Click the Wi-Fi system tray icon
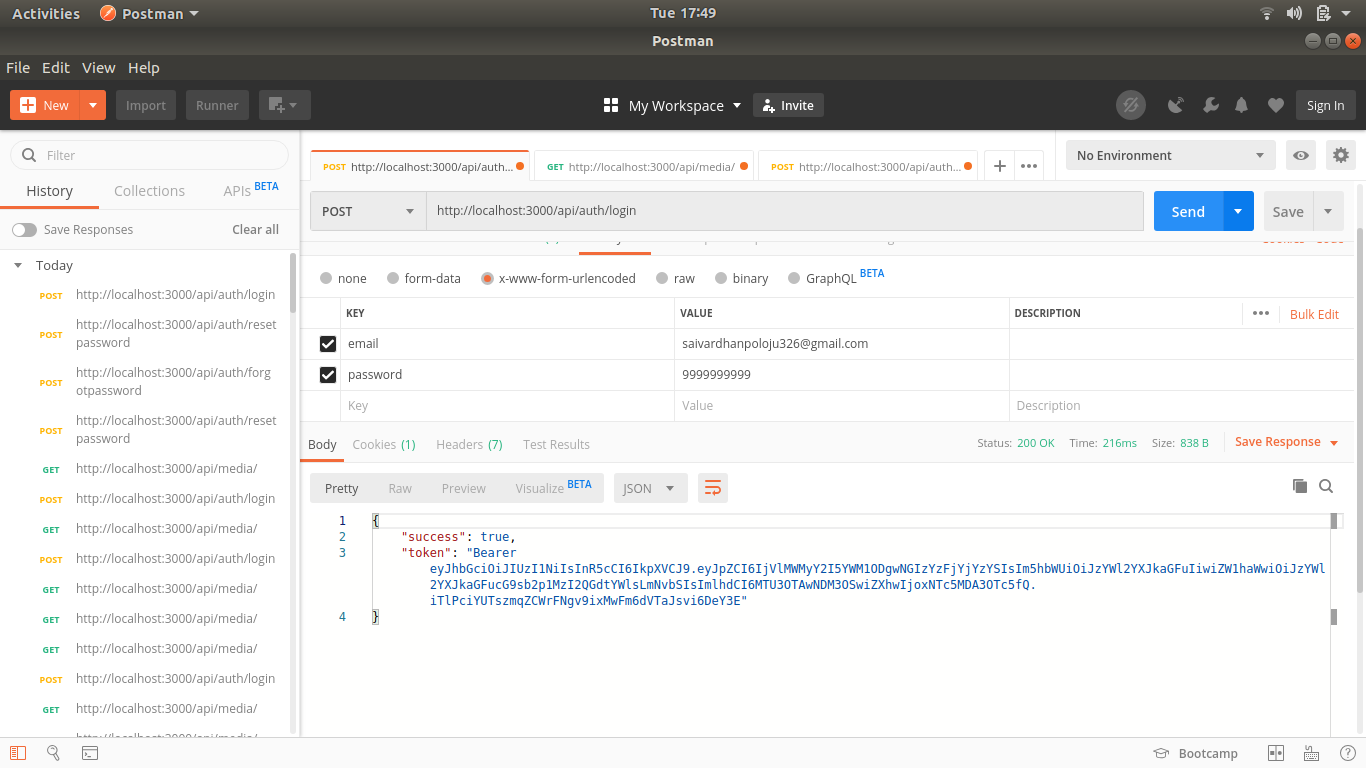Image resolution: width=1366 pixels, height=768 pixels. tap(1267, 13)
